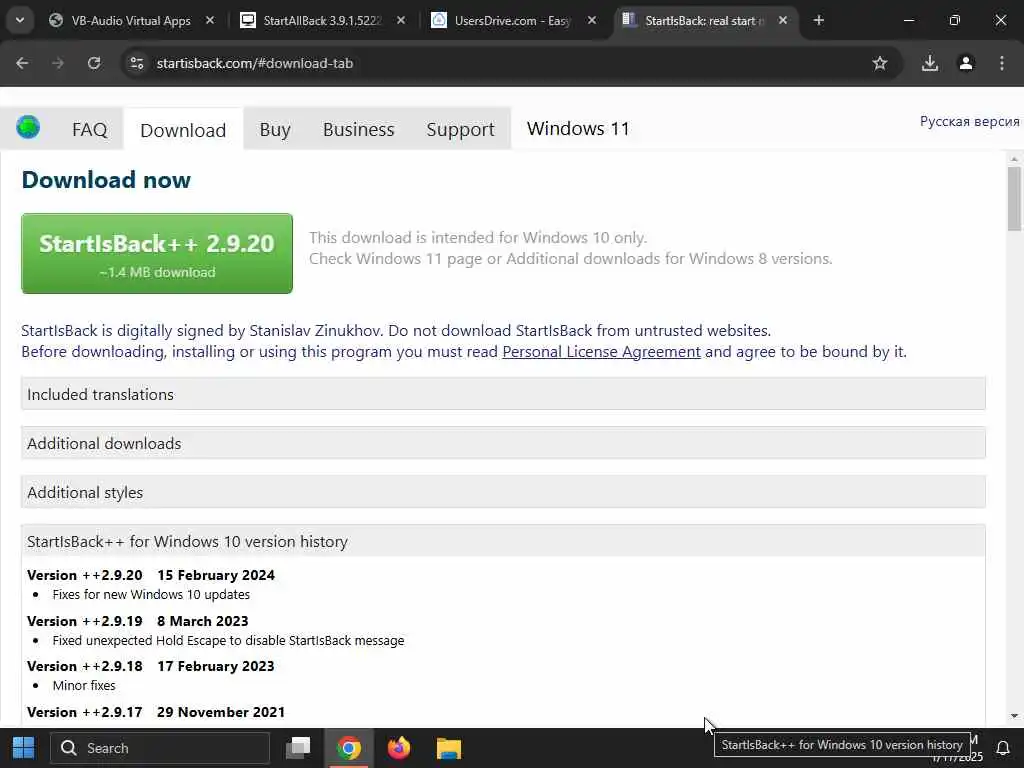Open the Support page tab
The image size is (1024, 768).
pos(460,129)
